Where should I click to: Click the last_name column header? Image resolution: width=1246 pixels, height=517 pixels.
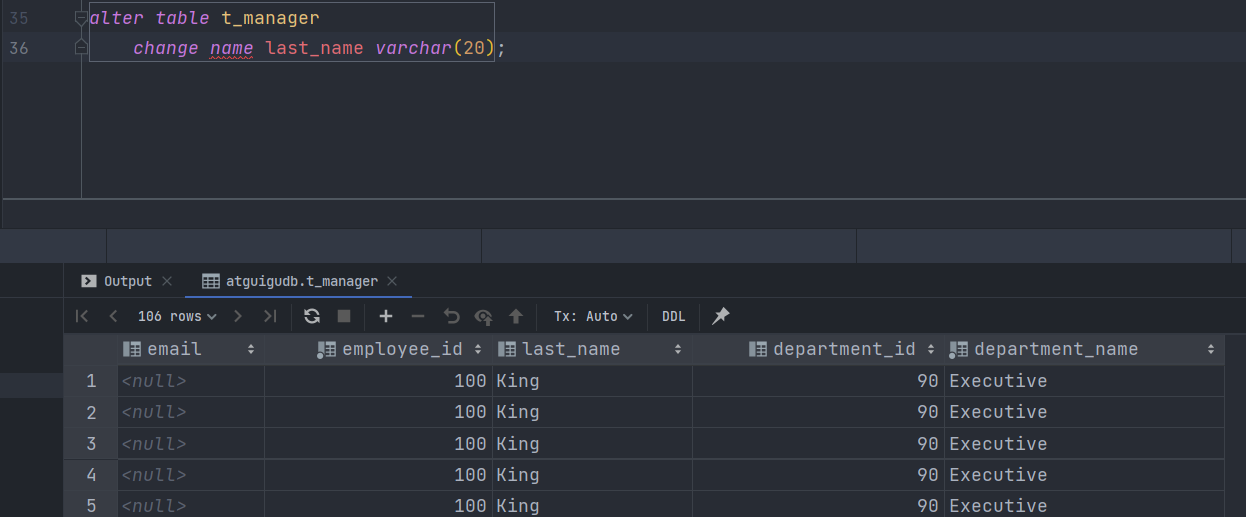[x=593, y=349]
